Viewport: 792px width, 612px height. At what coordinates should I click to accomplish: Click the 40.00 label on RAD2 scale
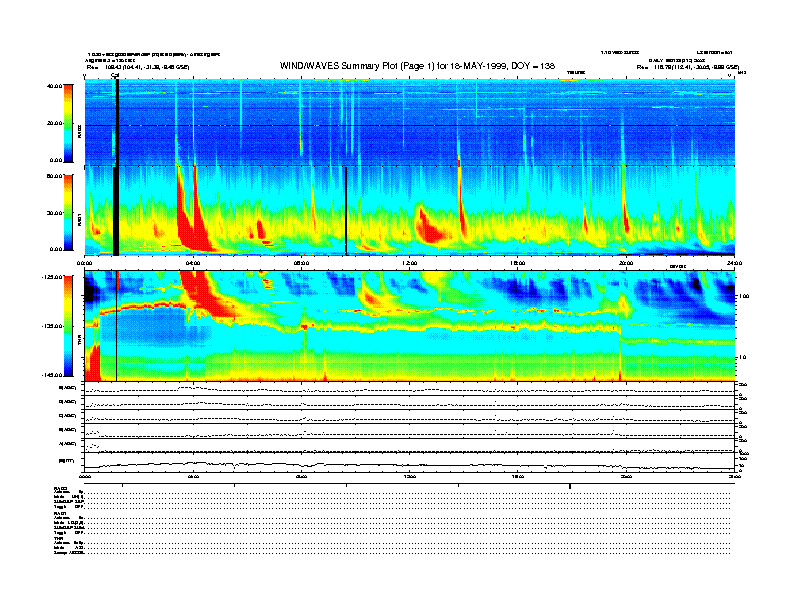point(54,86)
